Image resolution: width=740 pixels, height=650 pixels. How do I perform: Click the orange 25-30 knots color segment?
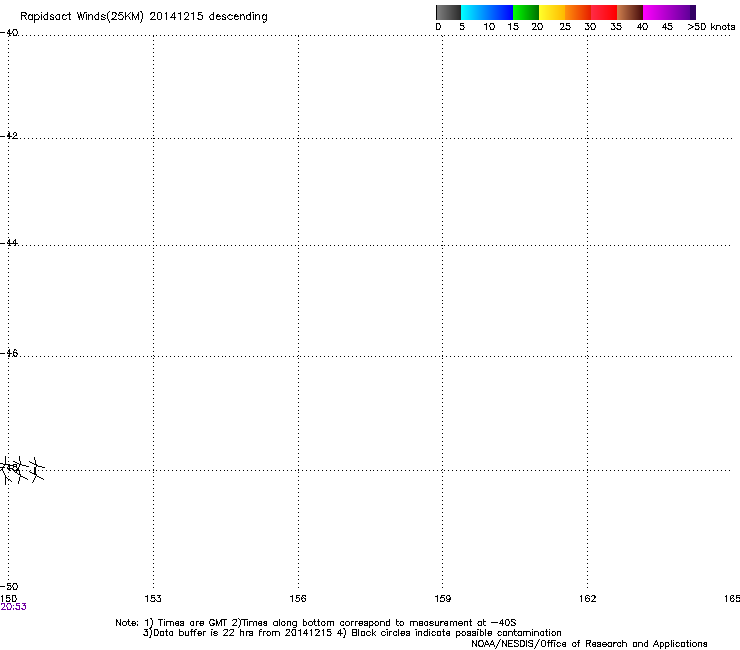578,12
